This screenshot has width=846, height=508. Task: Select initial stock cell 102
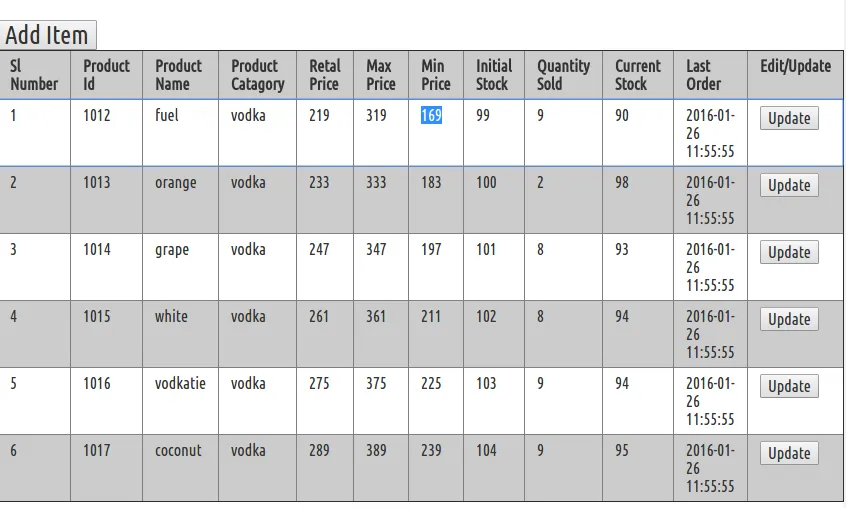pos(486,316)
